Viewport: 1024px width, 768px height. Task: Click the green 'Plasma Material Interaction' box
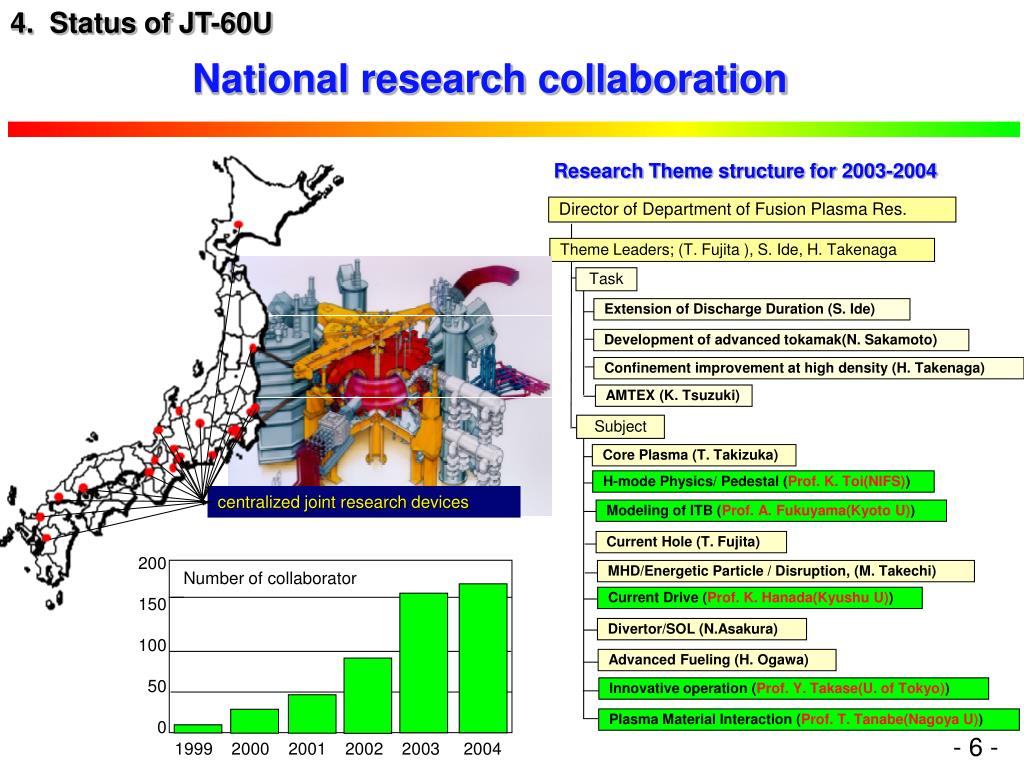(x=808, y=719)
